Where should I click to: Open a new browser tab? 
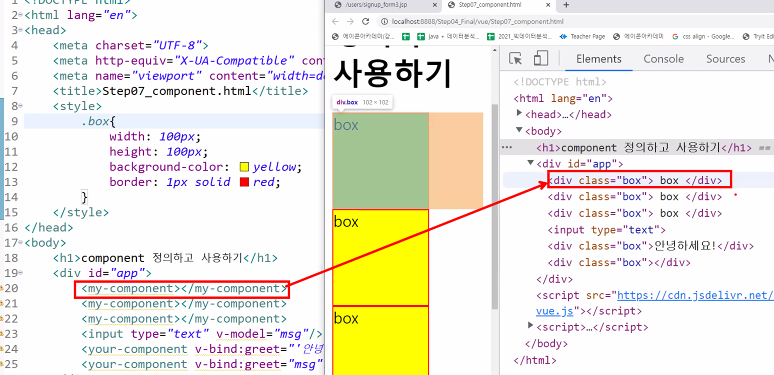566,5
